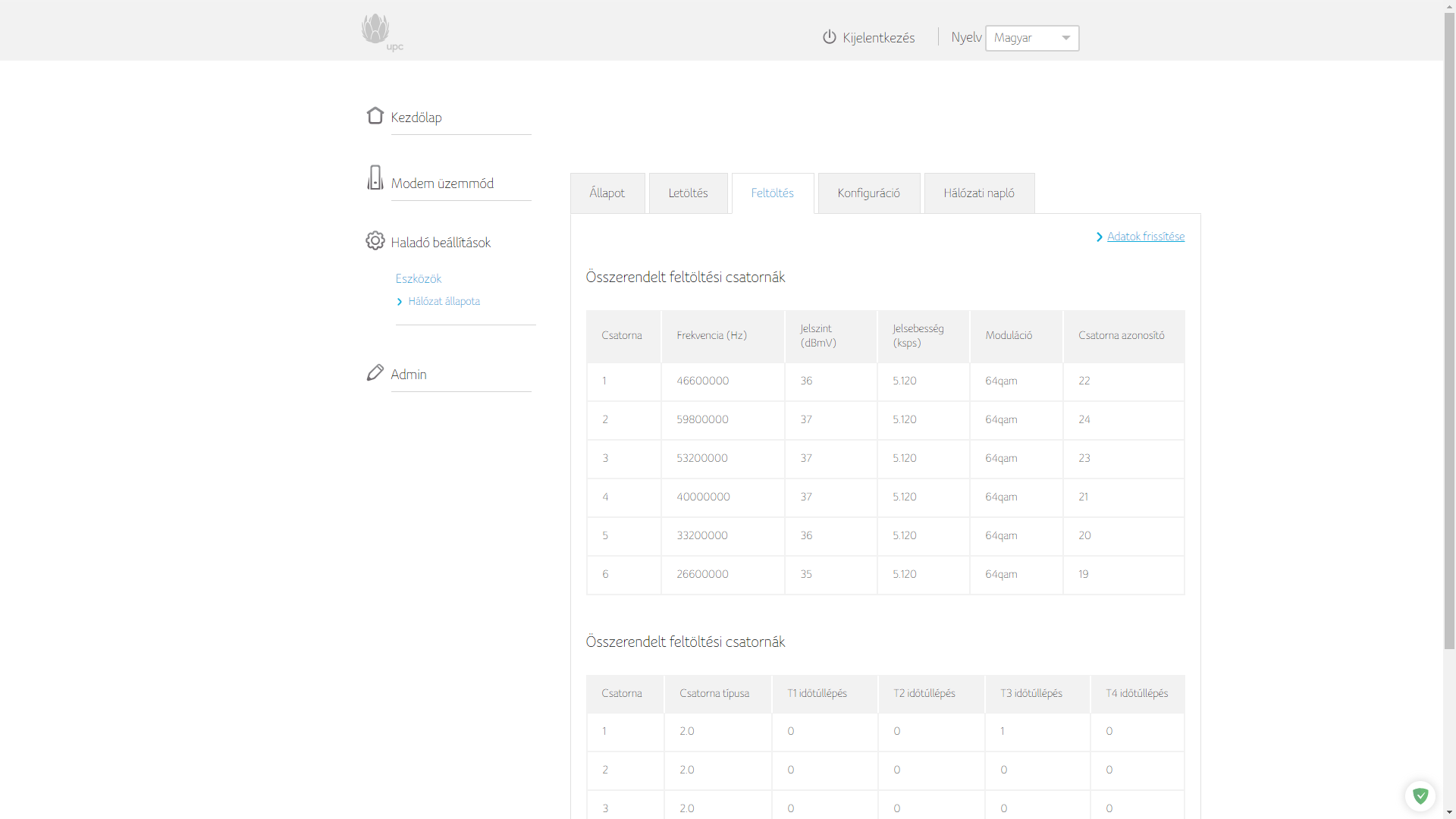Click signal level 35 in channel 6 row
The image size is (1456, 819).
(x=806, y=574)
